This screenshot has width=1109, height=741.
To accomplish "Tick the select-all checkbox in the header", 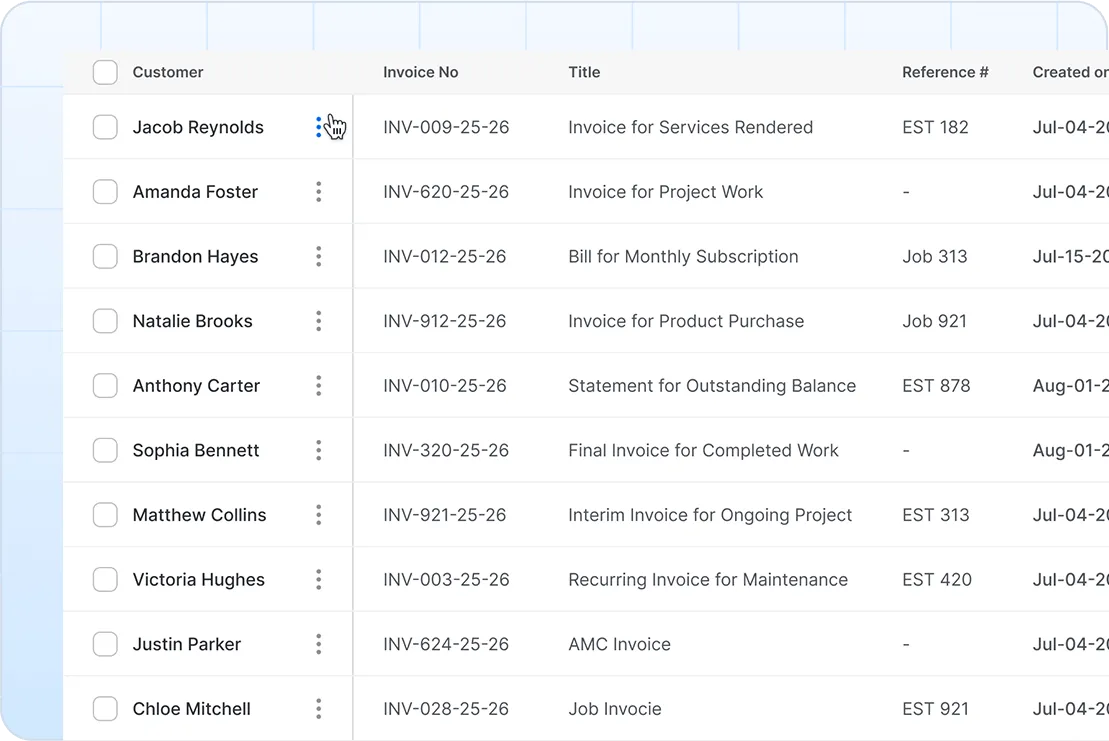I will [105, 72].
